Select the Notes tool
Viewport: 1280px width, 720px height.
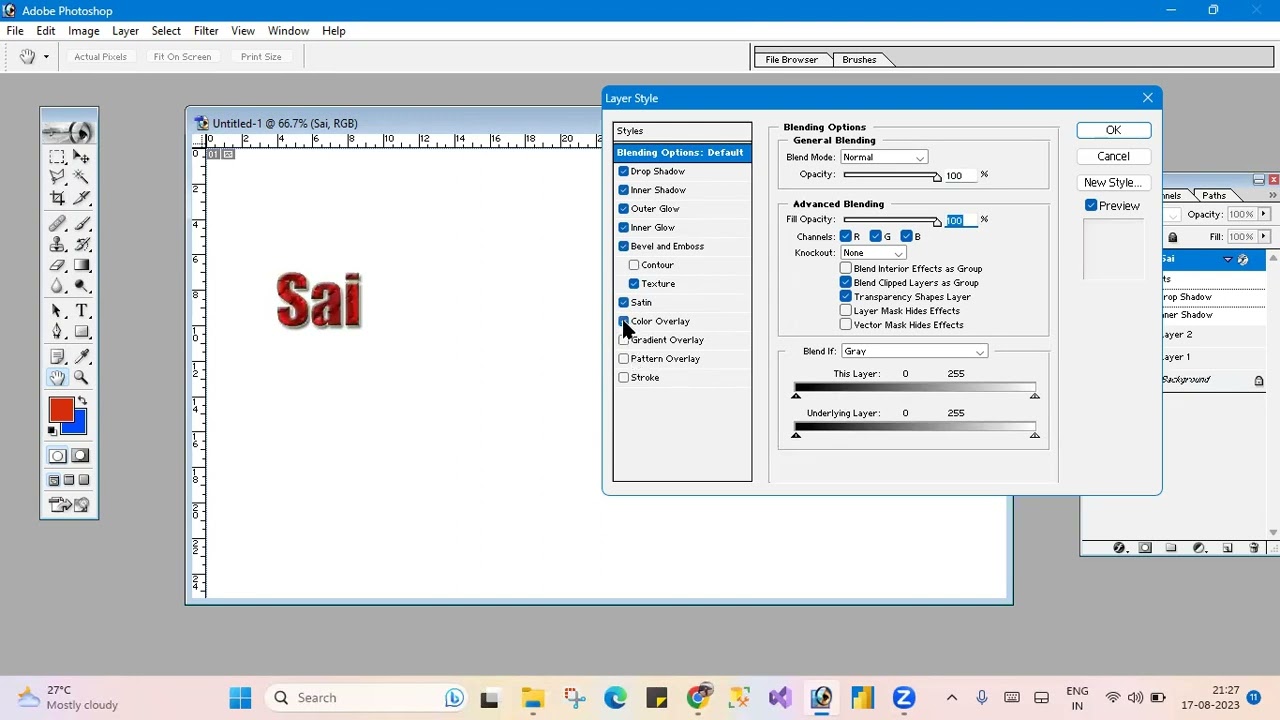(57, 357)
